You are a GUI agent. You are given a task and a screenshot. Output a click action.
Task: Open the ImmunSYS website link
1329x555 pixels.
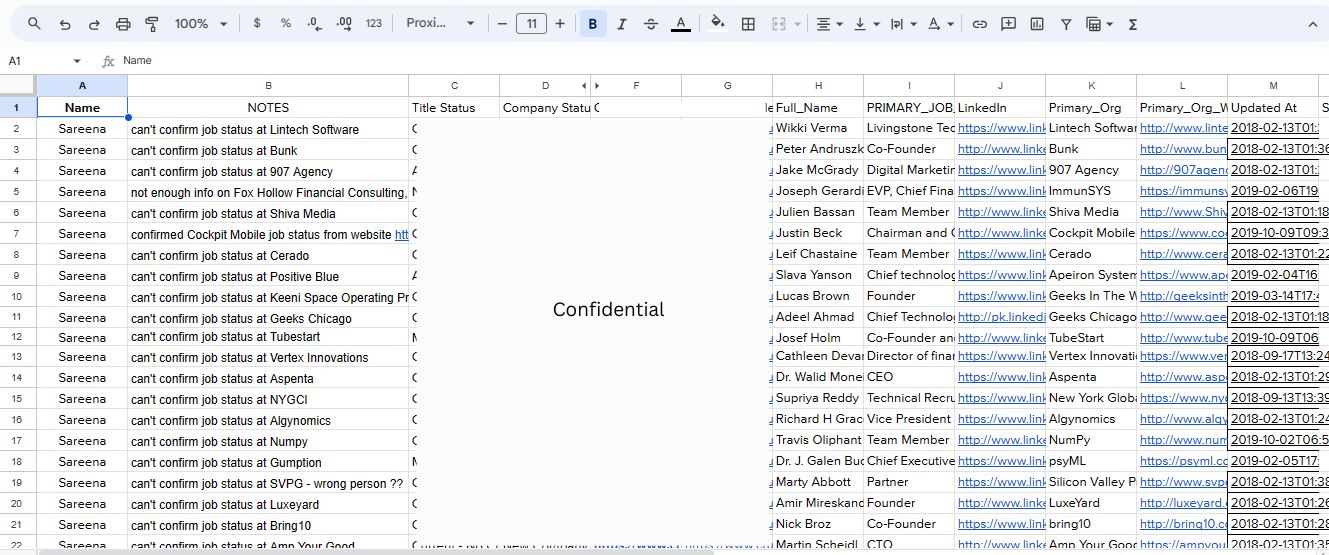1182,191
